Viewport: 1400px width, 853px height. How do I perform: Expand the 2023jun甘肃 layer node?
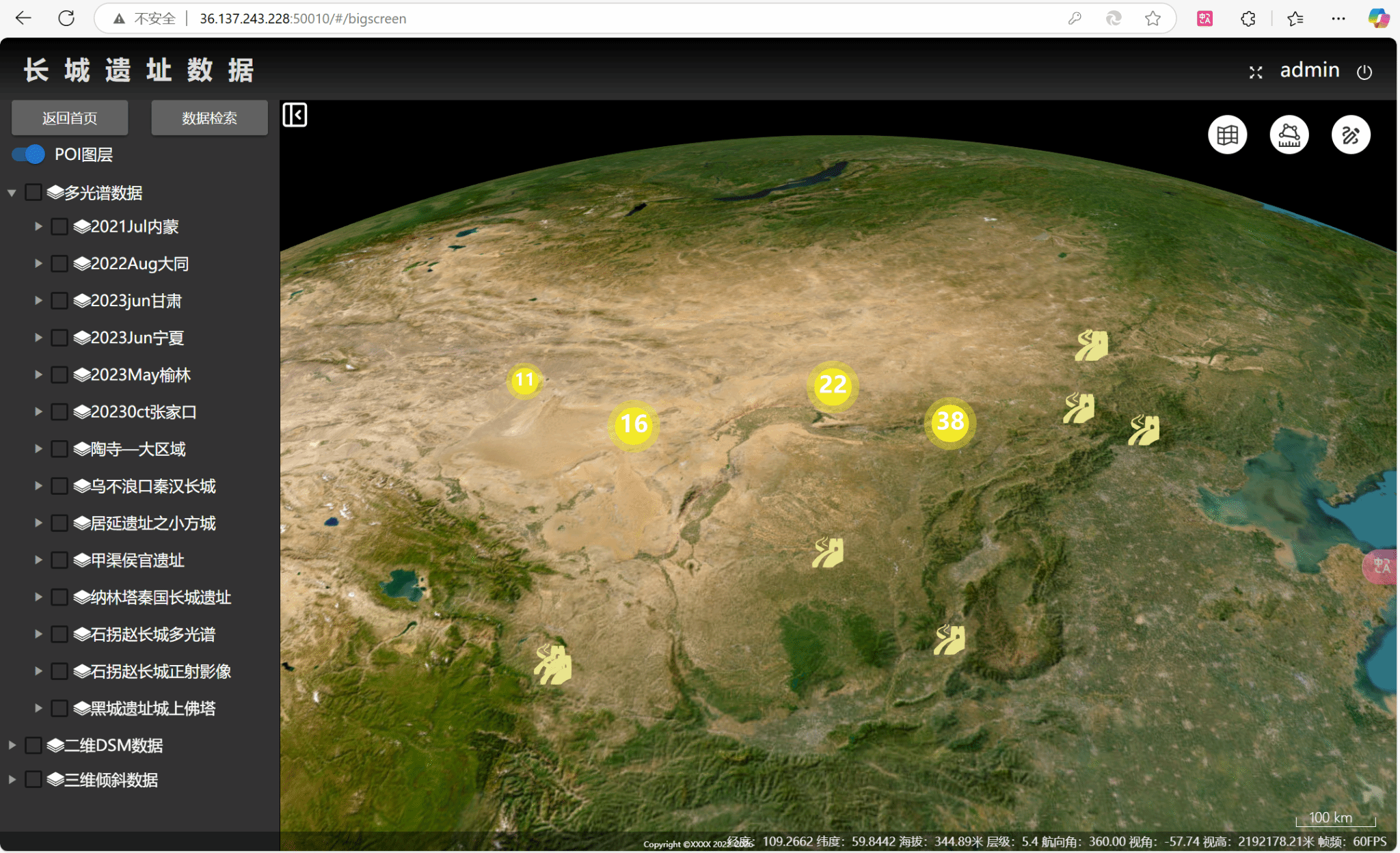38,301
